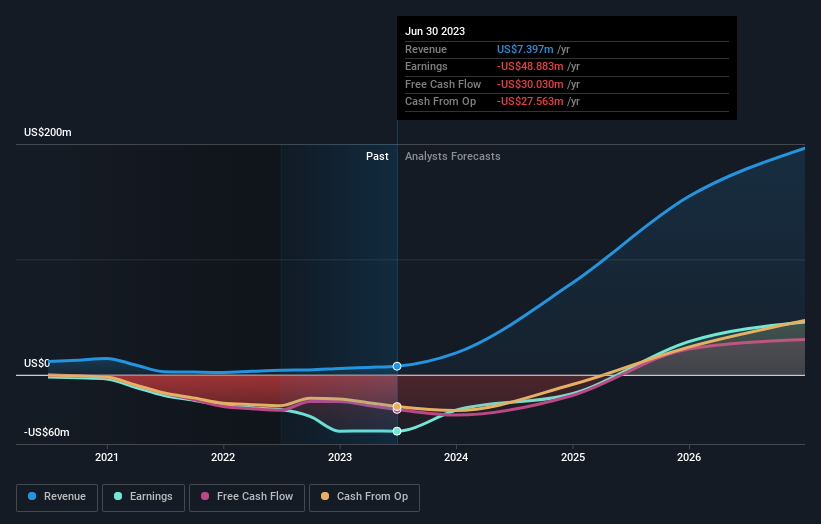This screenshot has height=524, width=821.
Task: Click the -US$48.883m earnings value in tooltip
Action: [530, 66]
